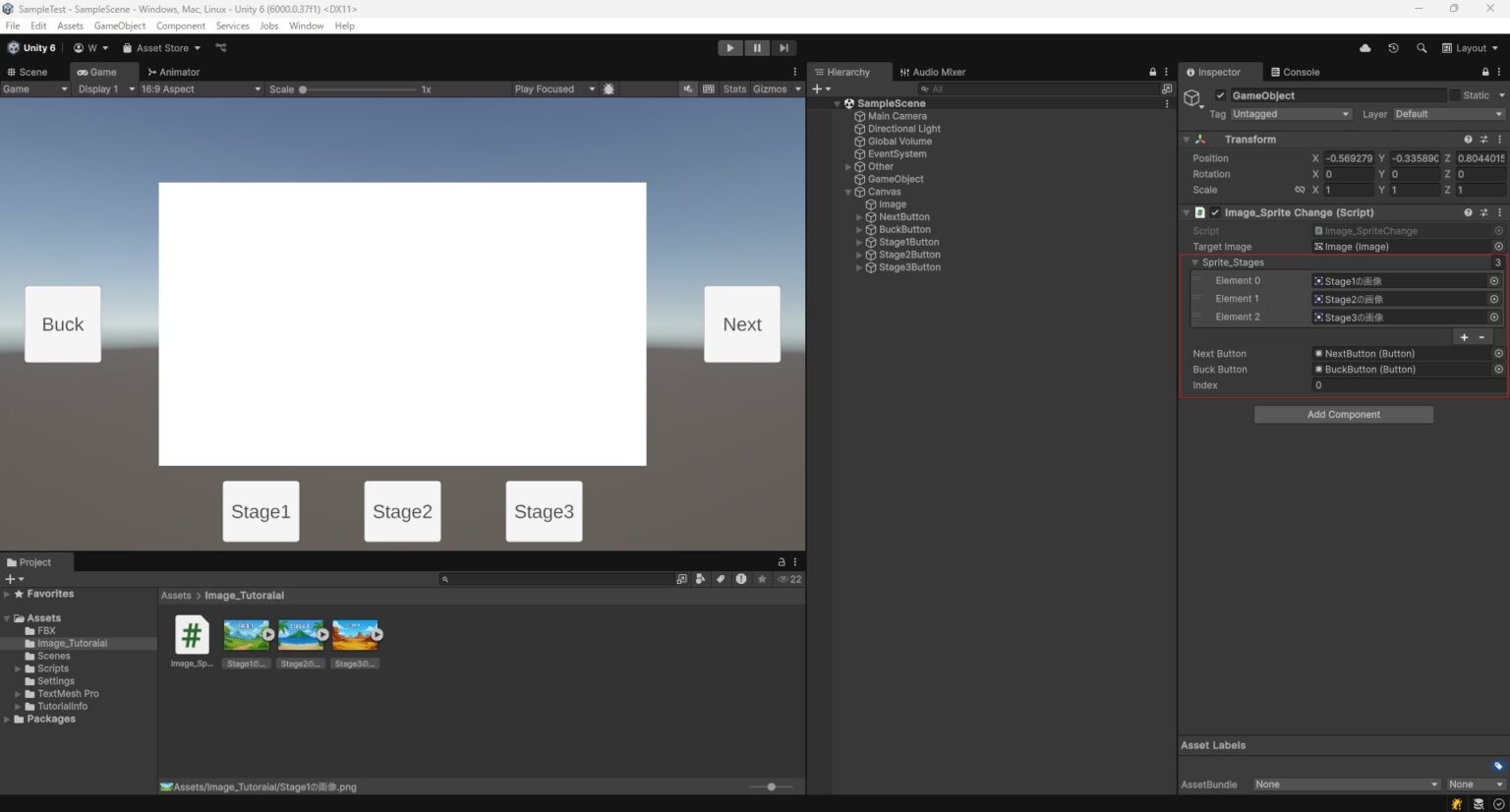Screen dimensions: 1510x812
Task: Switch to the Console tab
Action: 1296,72
